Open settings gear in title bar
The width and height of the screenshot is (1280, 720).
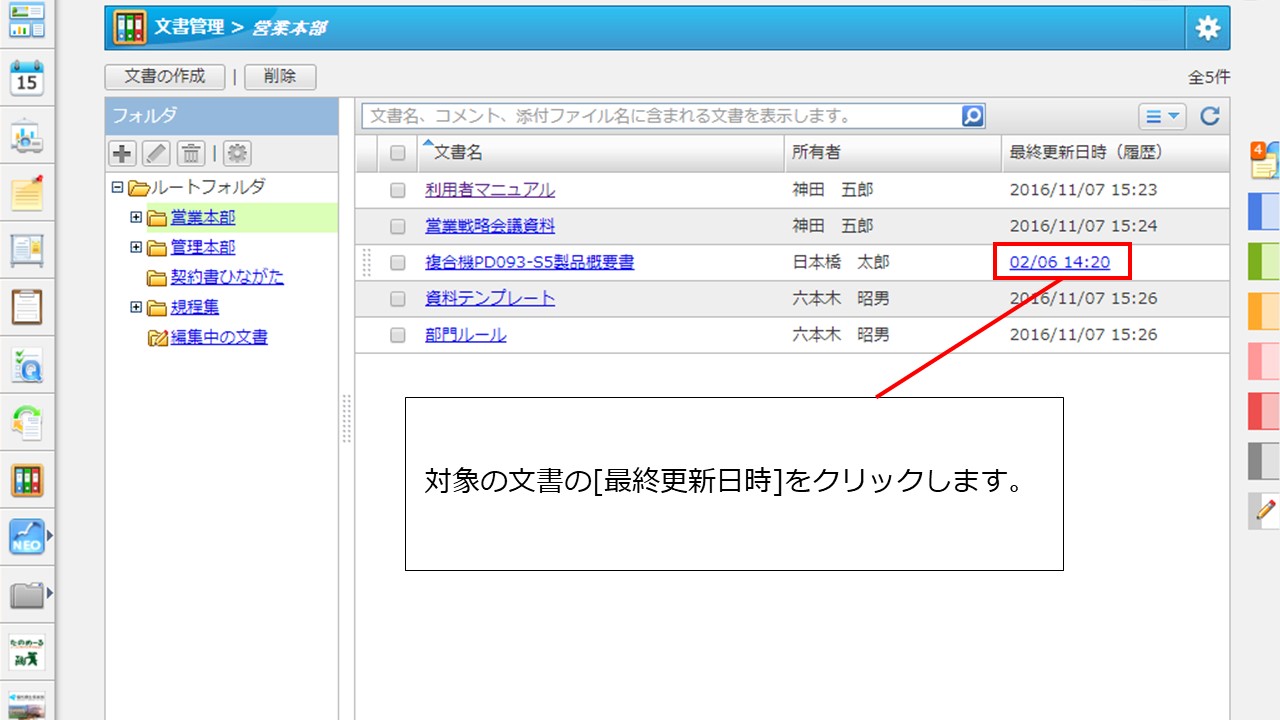[1208, 28]
